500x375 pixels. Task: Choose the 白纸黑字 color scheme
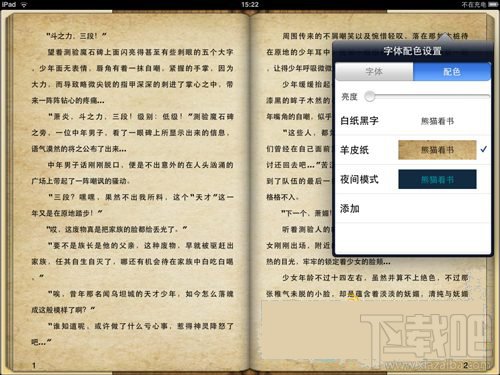point(413,121)
